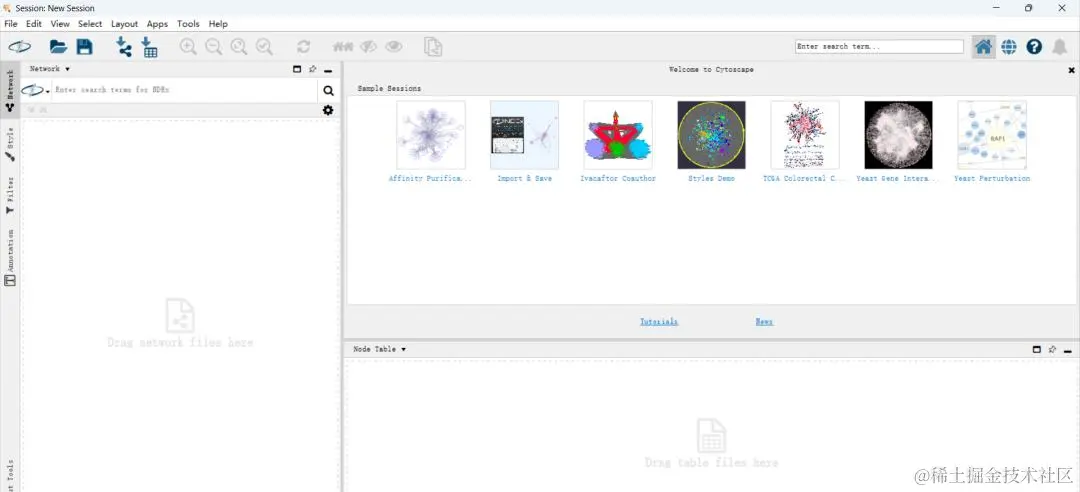This screenshot has height=492, width=1080.
Task: Click the Apply preferred layout refresh icon
Action: coord(303,47)
